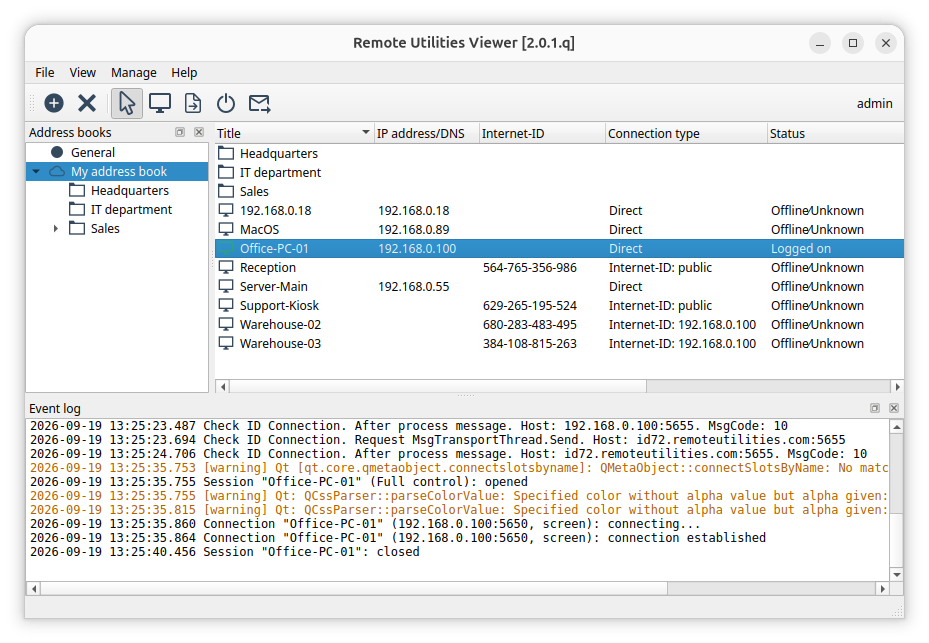929x643 pixels.
Task: Click the Logged on status cell
Action: 800,248
